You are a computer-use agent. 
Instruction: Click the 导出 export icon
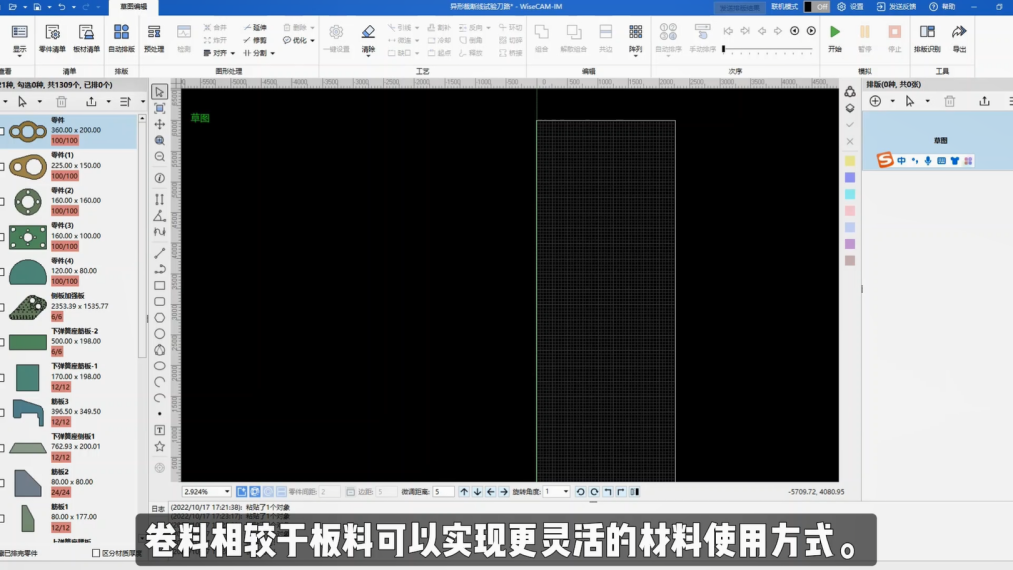[x=960, y=38]
